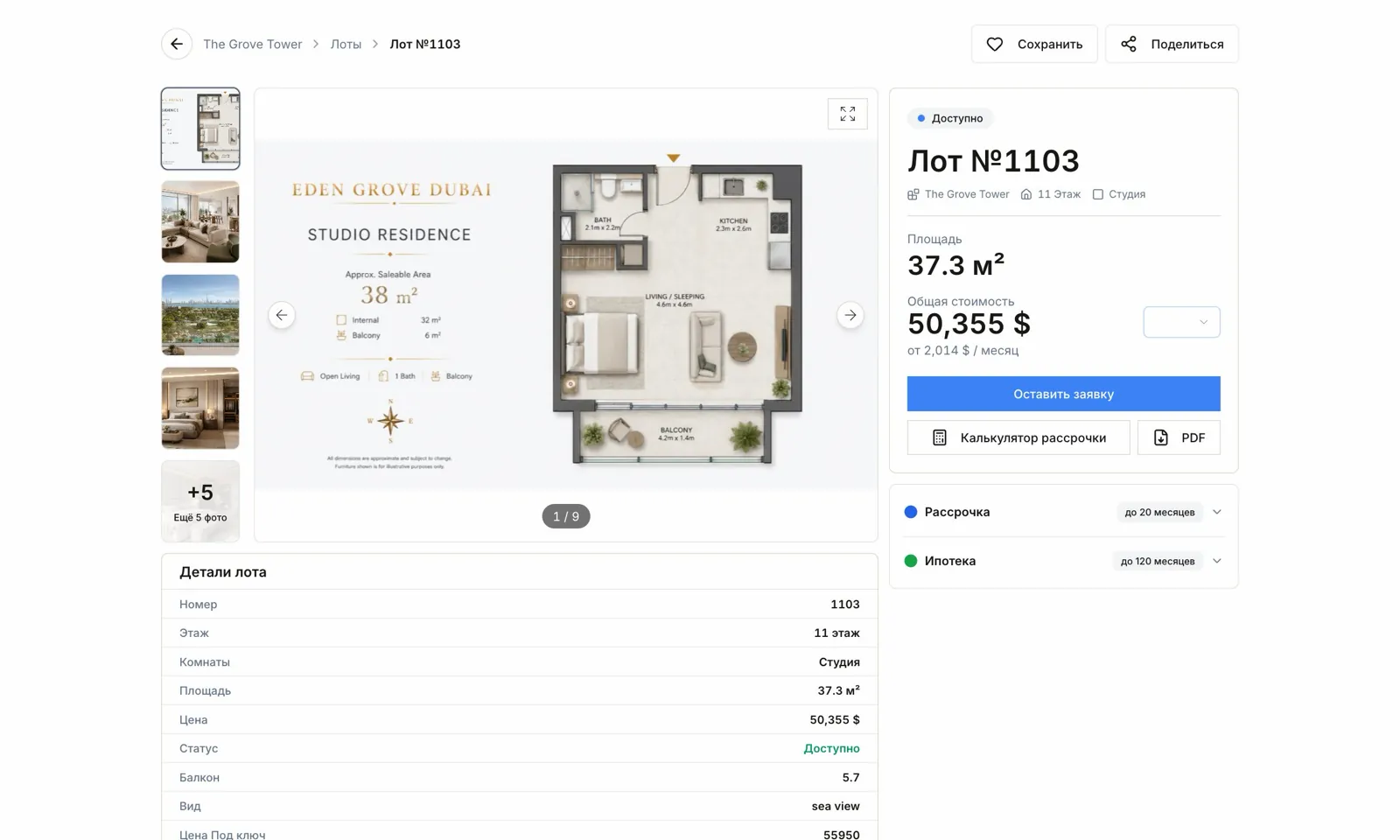Click the Оставить заявку button
Viewport: 1400px width, 840px height.
pyautogui.click(x=1063, y=394)
